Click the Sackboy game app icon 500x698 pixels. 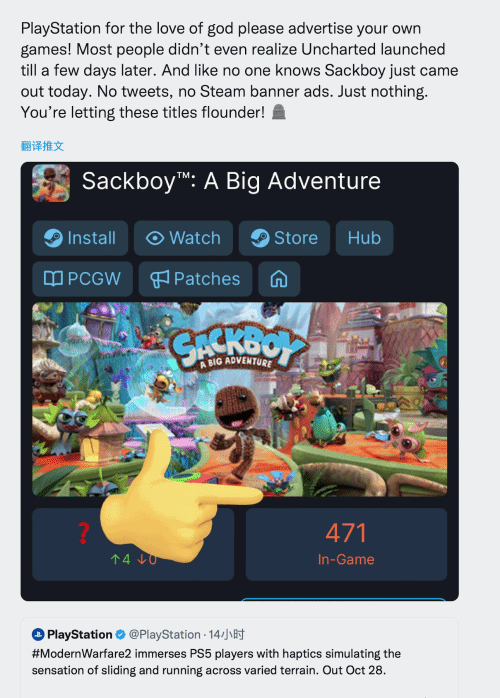click(x=51, y=183)
